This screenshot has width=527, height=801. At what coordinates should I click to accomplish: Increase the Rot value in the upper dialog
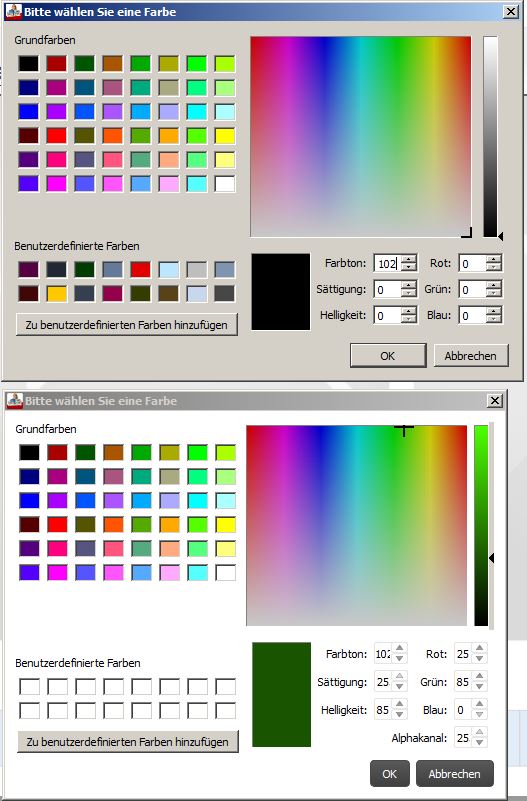493,259
